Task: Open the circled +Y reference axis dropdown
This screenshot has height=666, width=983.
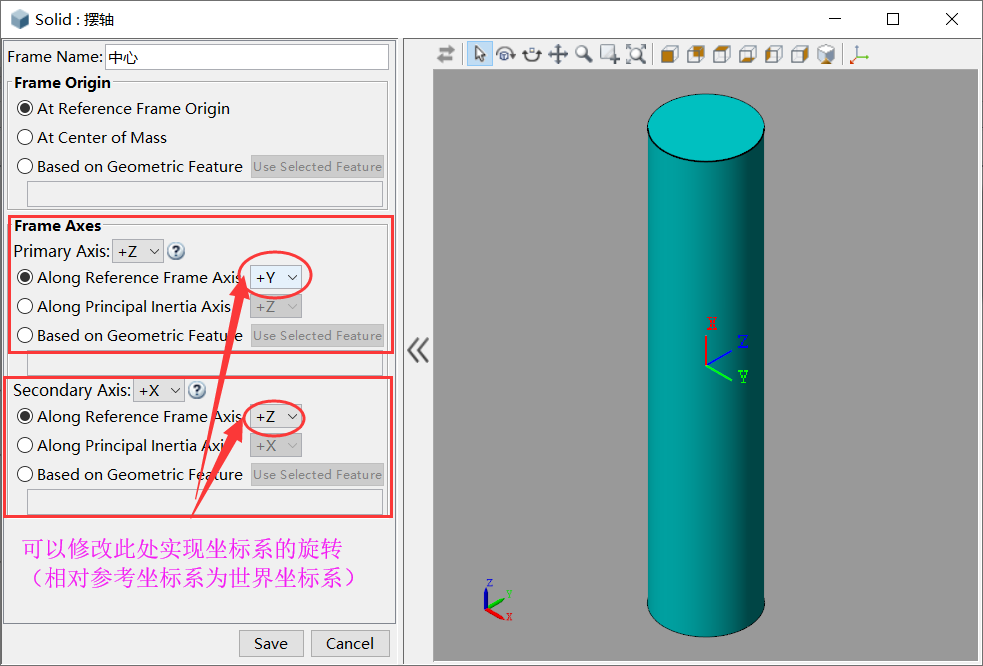Action: point(275,277)
